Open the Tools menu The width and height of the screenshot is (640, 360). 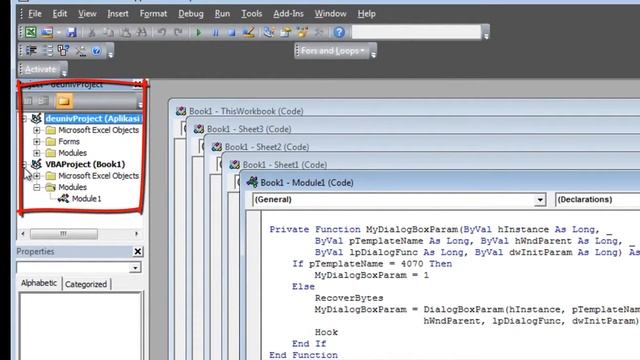(x=251, y=13)
